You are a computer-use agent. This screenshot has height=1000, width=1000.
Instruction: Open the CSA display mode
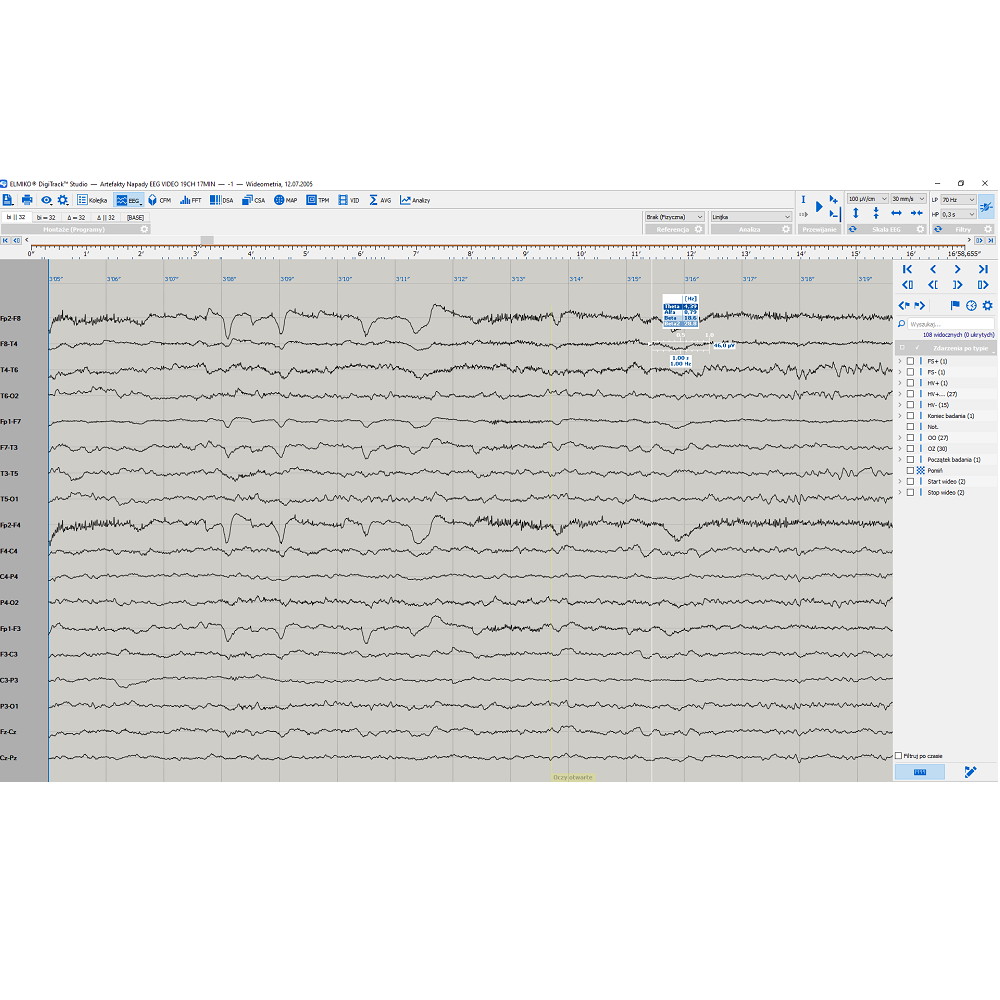pos(253,200)
